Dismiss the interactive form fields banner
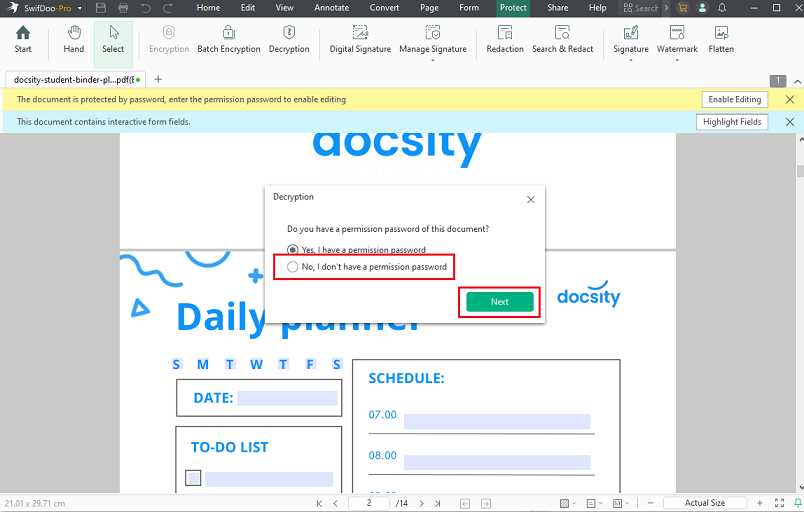804x512 pixels. coord(790,122)
